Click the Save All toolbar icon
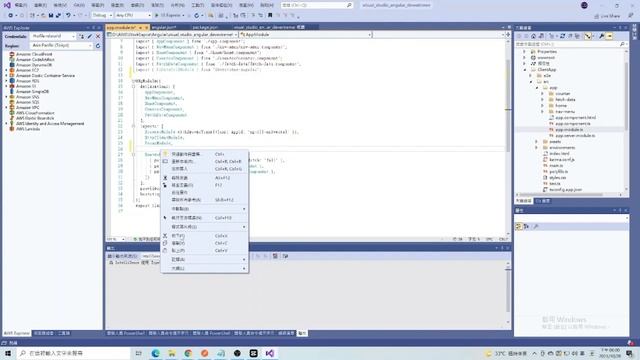Viewport: 640px width, 360px height. pyautogui.click(x=58, y=16)
